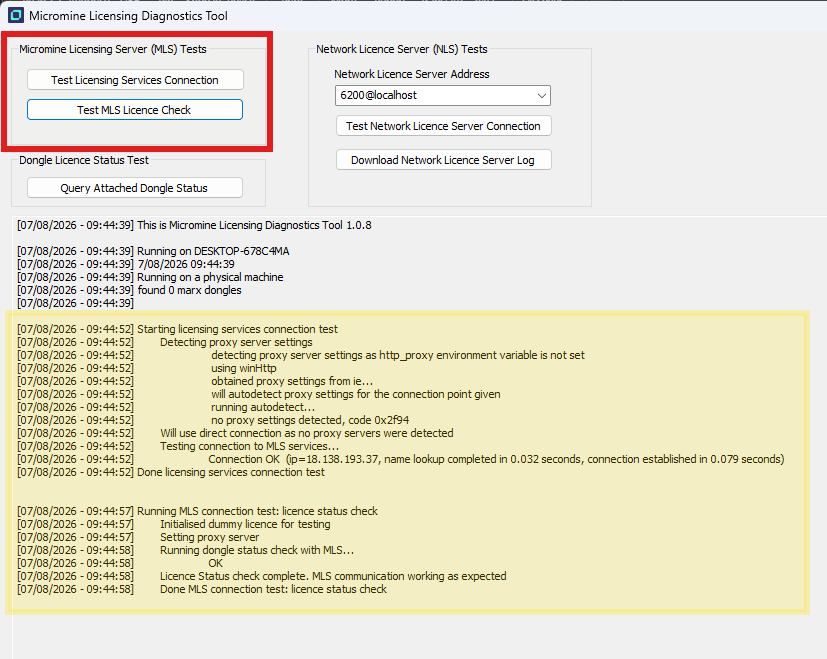Query Attached Dongle Status
The image size is (827, 659).
pos(134,188)
